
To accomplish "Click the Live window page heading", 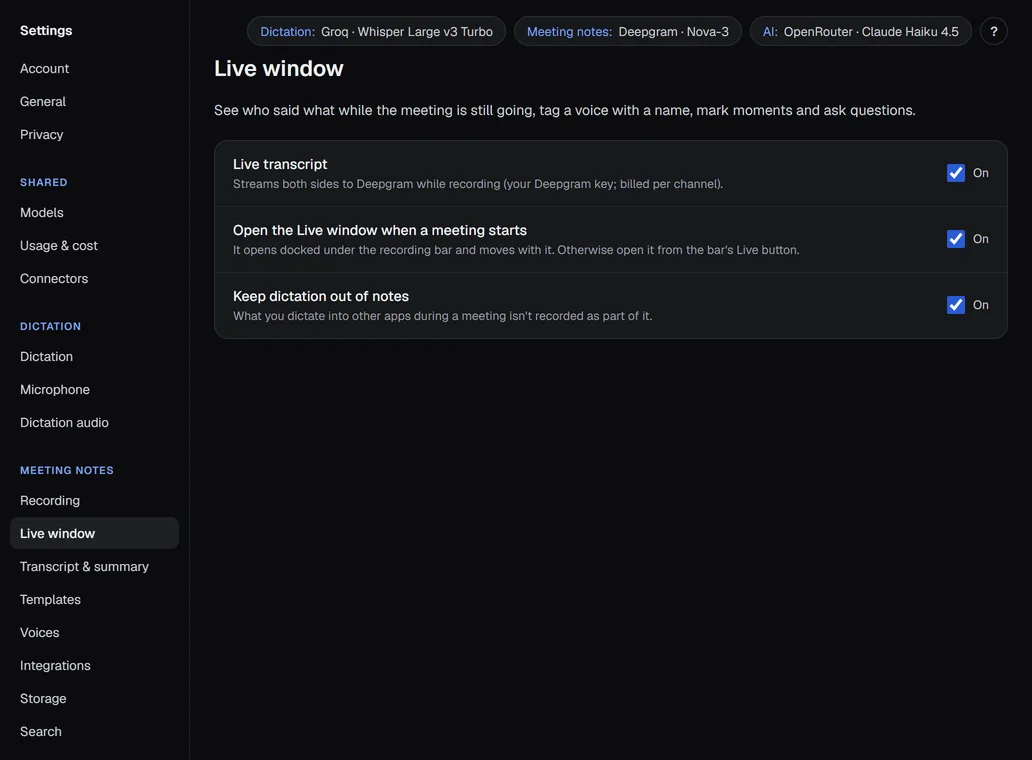I will coord(278,68).
